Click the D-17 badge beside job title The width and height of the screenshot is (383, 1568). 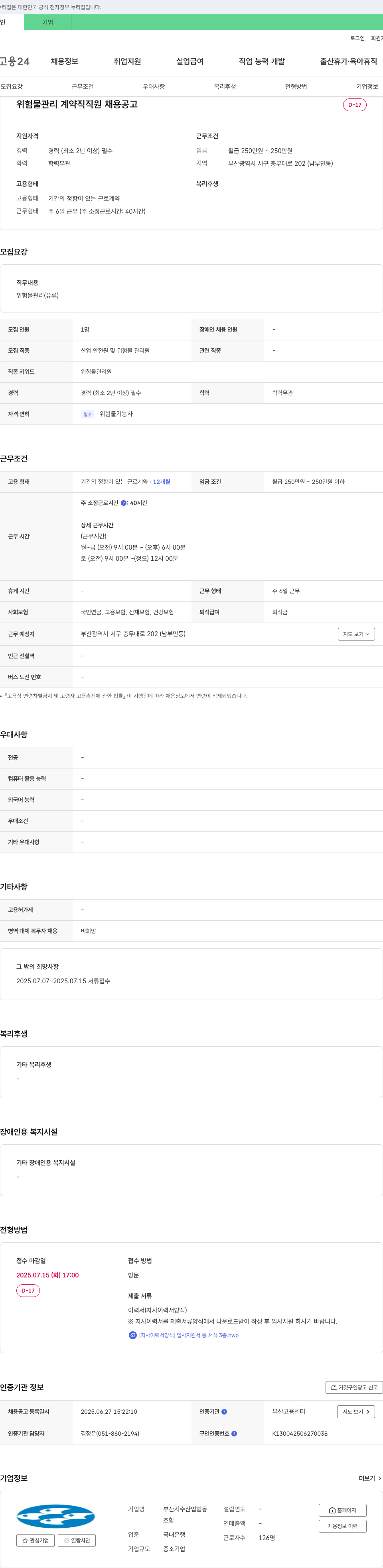click(355, 105)
